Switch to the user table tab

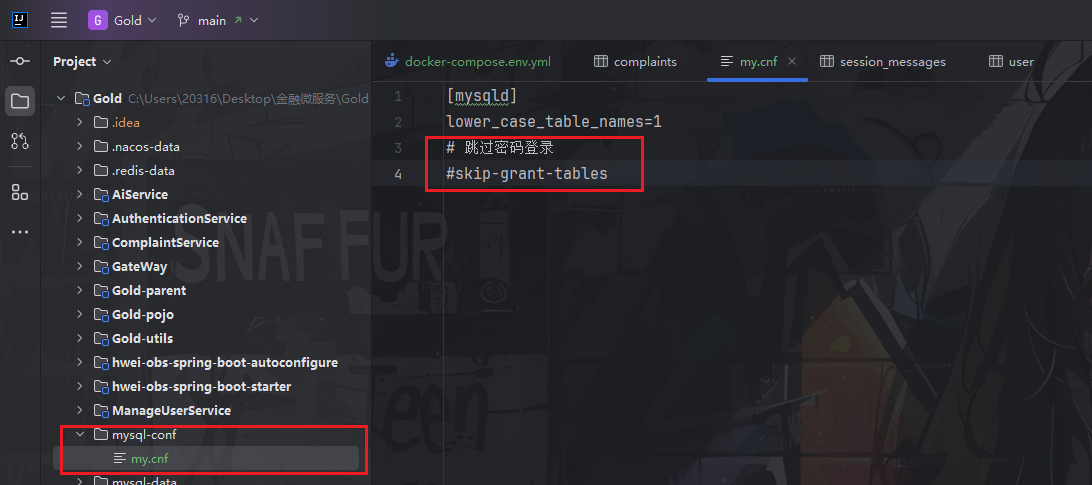[1012, 61]
